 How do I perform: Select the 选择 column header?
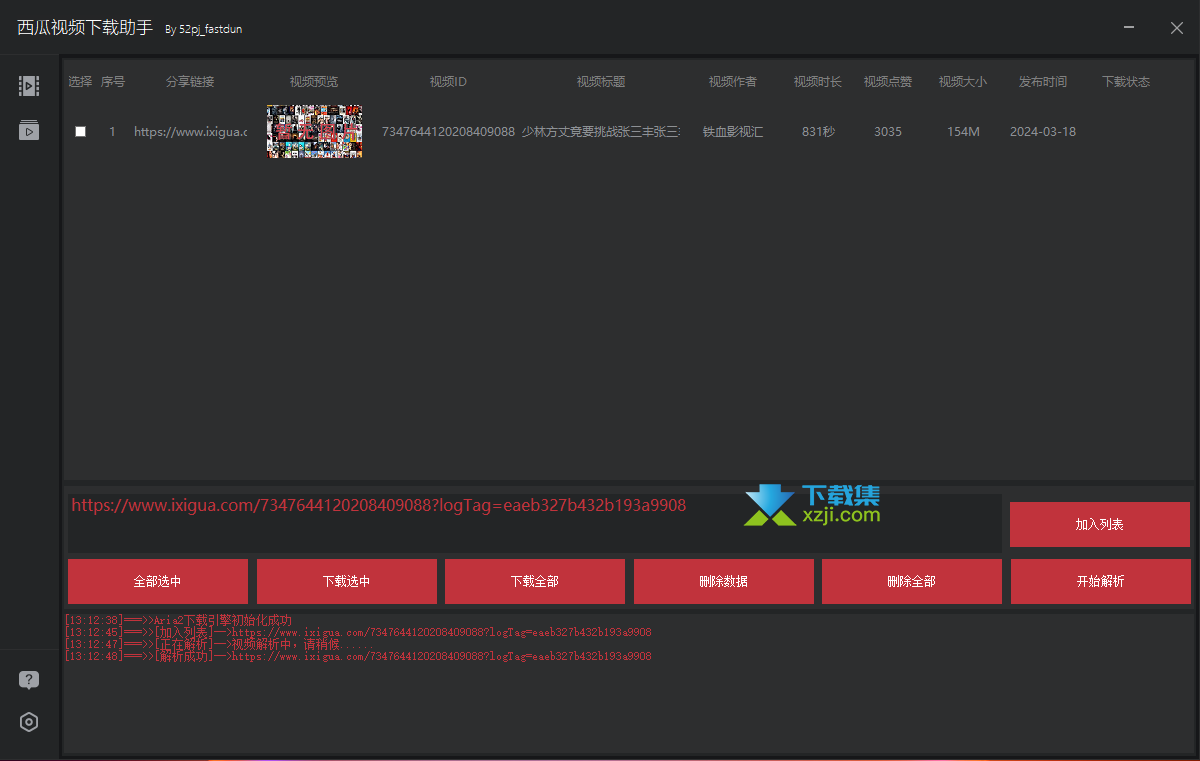81,82
